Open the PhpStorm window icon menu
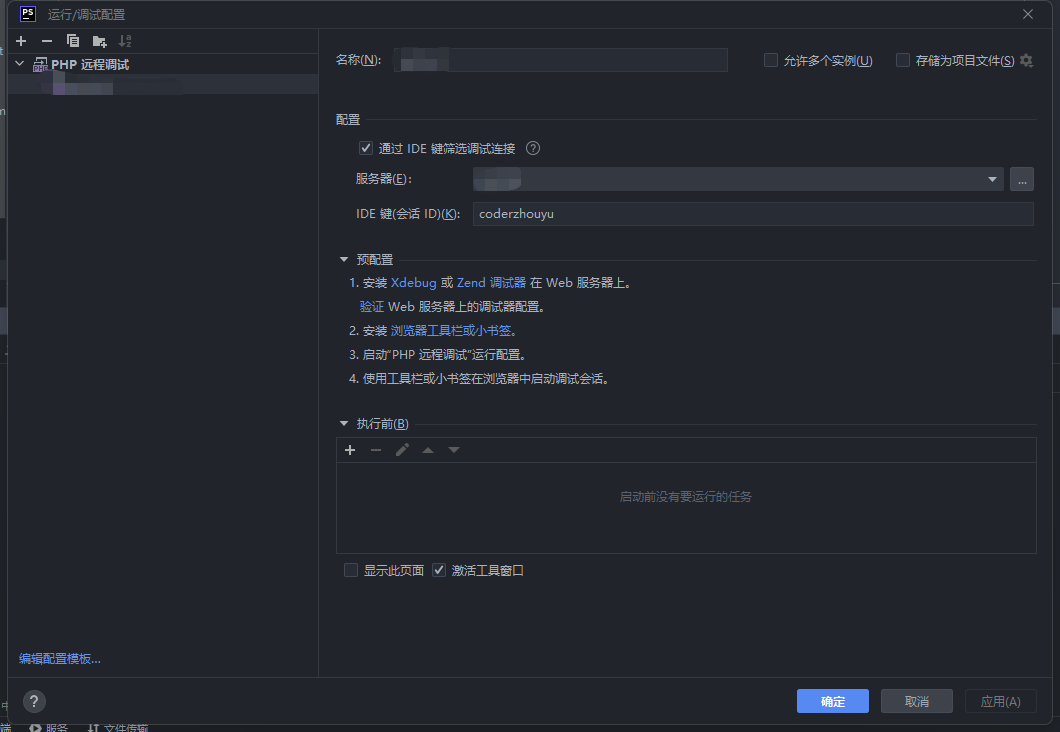Viewport: 1060px width, 732px height. click(x=28, y=14)
